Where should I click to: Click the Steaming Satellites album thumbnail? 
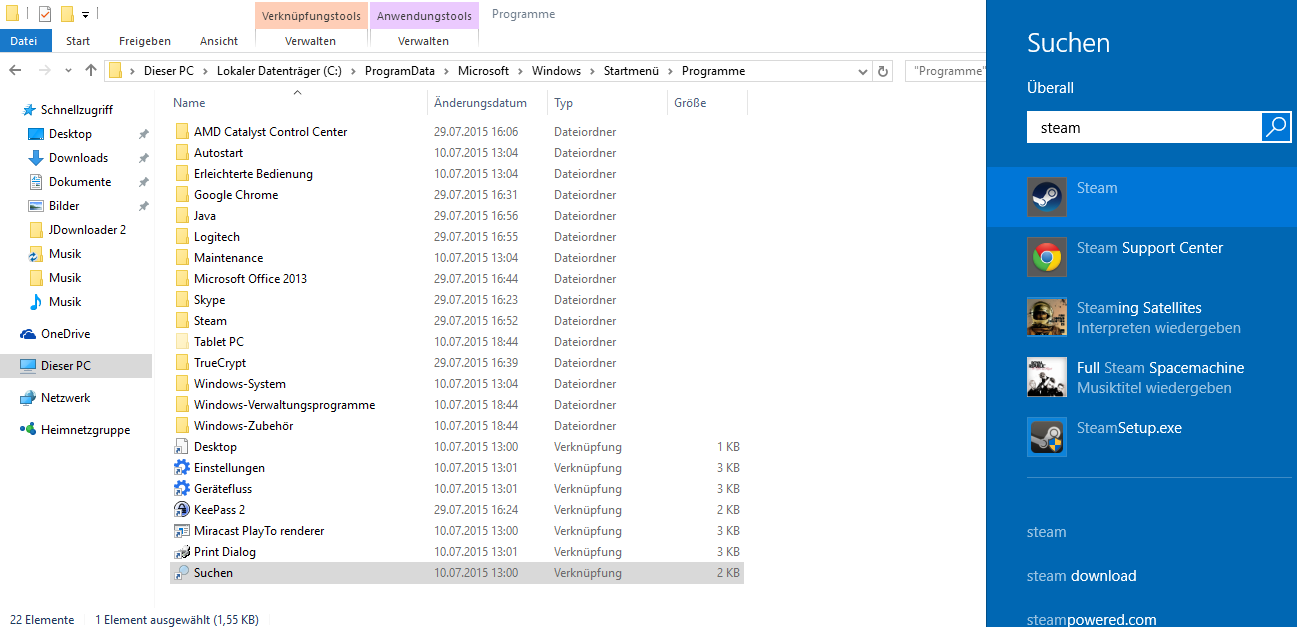pos(1047,317)
